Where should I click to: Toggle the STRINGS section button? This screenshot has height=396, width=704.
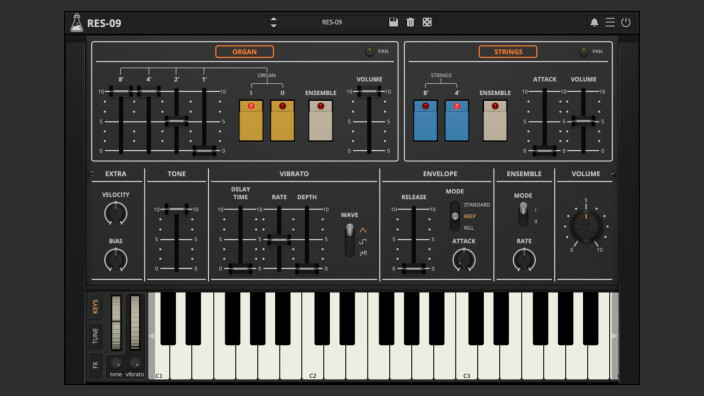(508, 52)
